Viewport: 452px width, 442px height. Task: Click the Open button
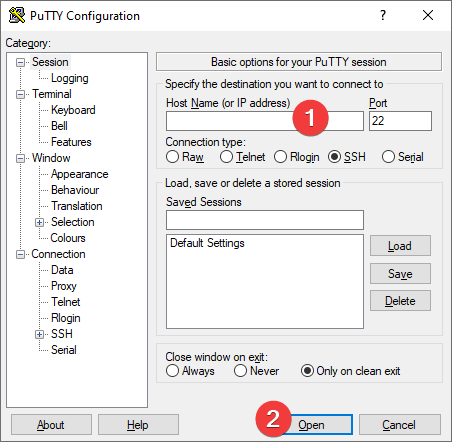[x=321, y=425]
